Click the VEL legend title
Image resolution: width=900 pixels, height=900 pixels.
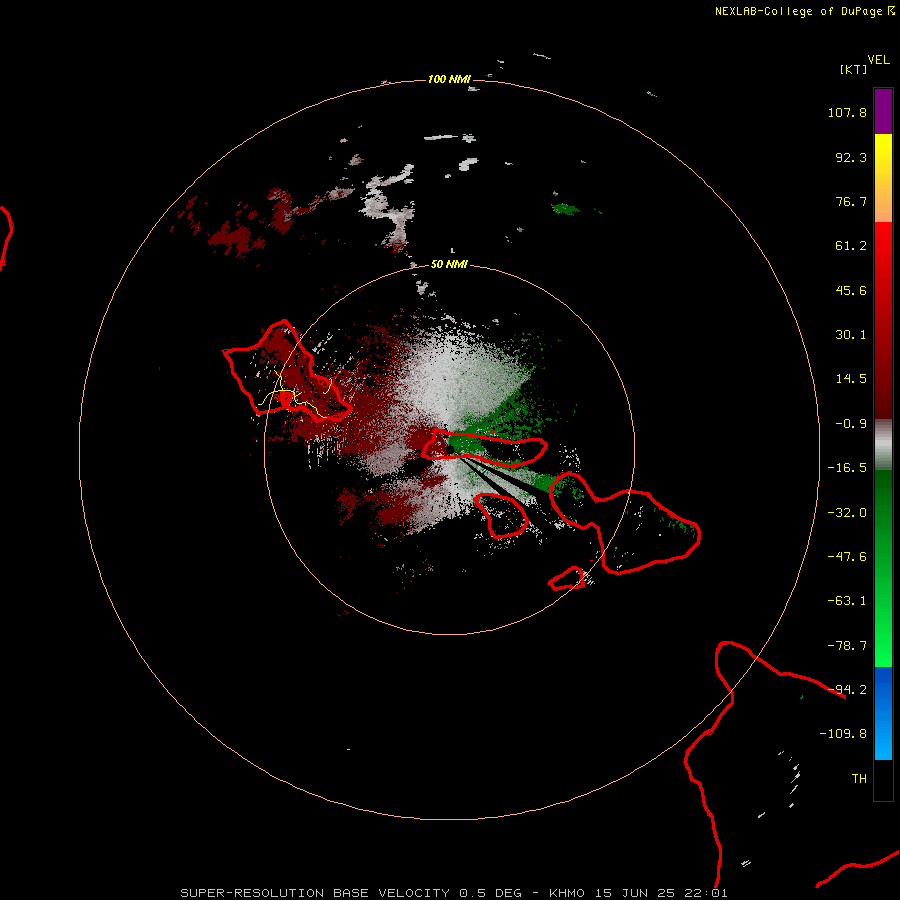(878, 60)
